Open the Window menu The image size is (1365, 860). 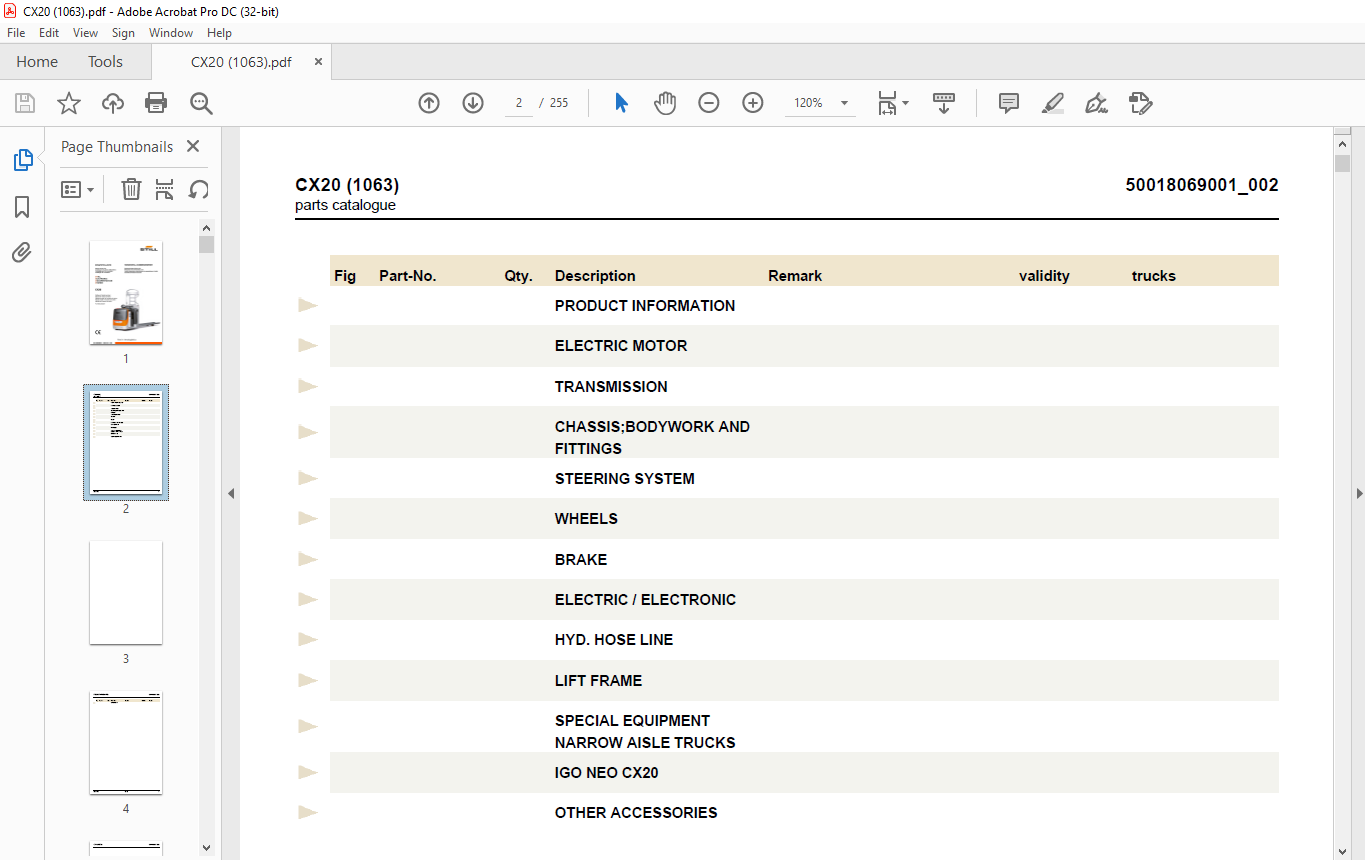[171, 33]
